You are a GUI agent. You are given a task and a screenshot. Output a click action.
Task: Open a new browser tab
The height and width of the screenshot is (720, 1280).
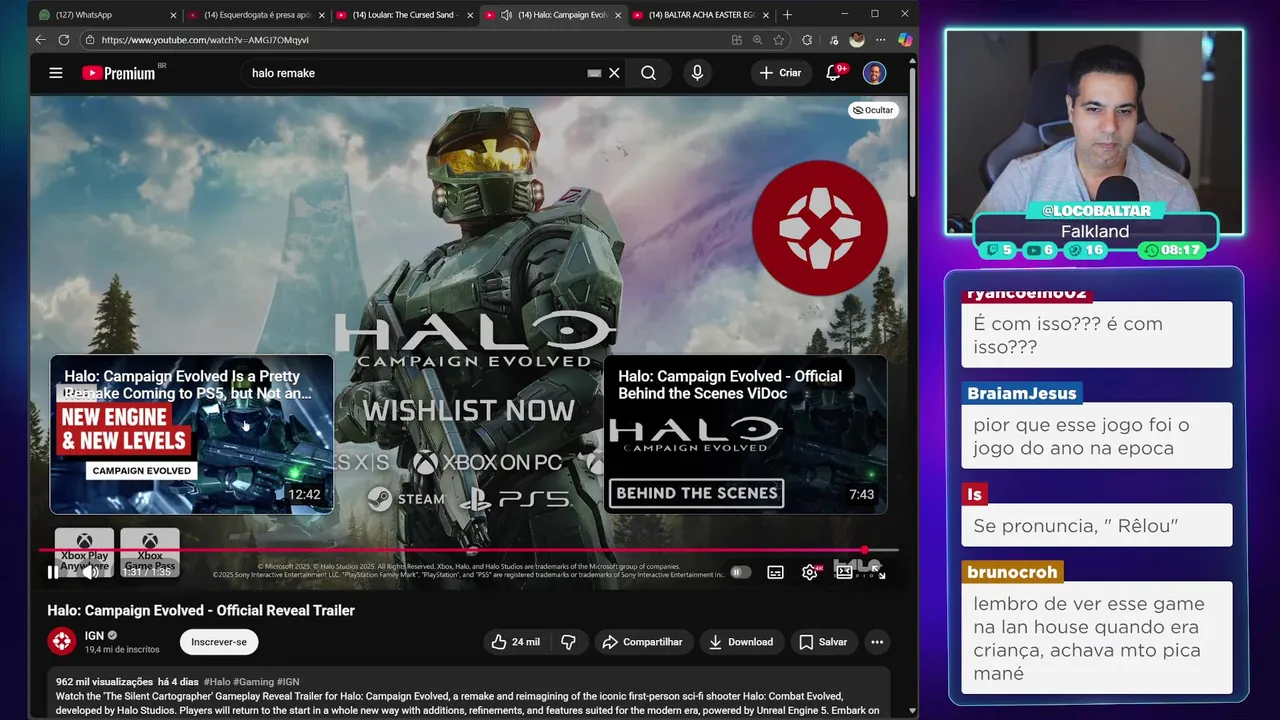point(787,15)
